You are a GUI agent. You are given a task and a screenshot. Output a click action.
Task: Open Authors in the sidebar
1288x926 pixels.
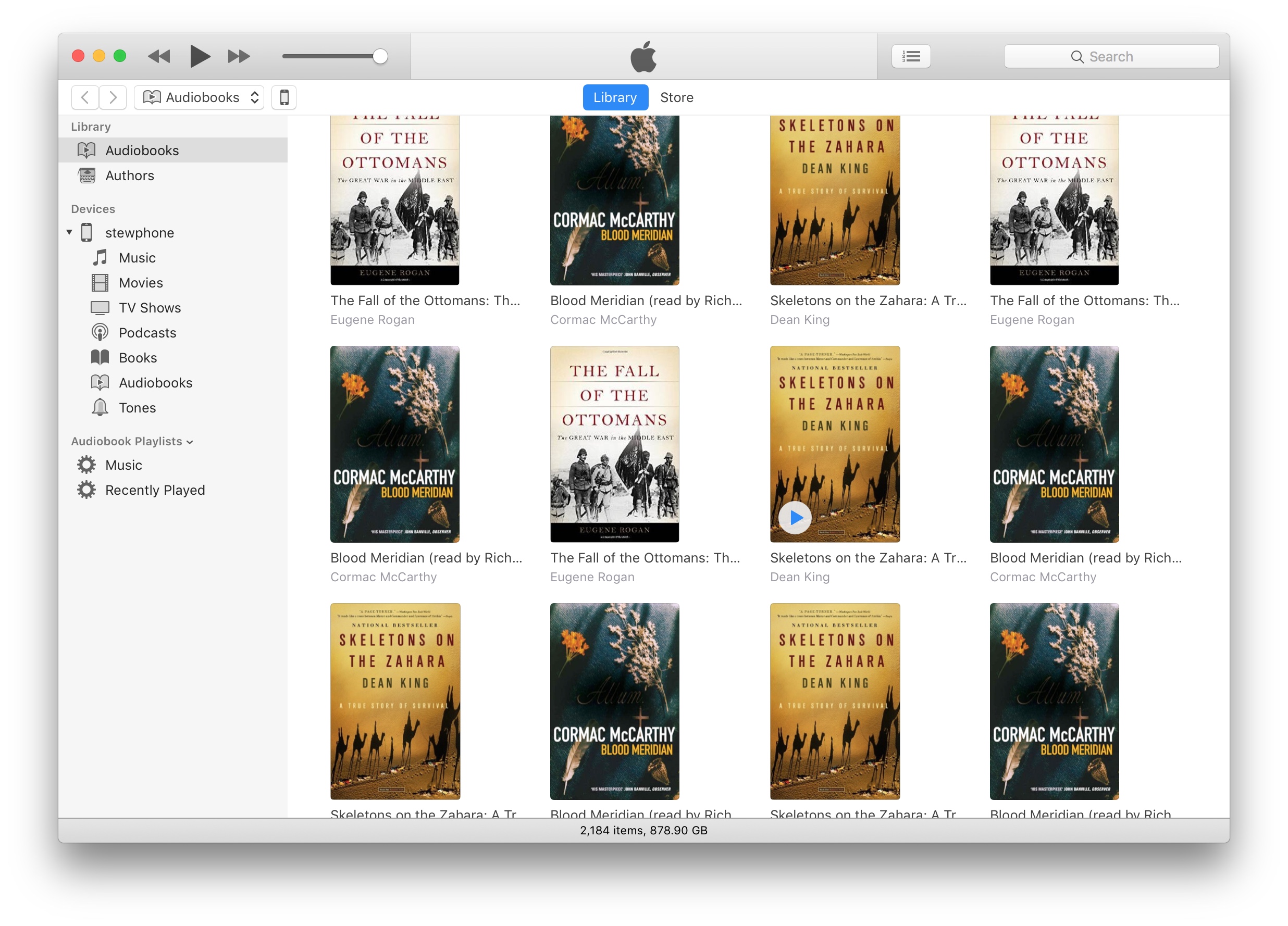172,176
